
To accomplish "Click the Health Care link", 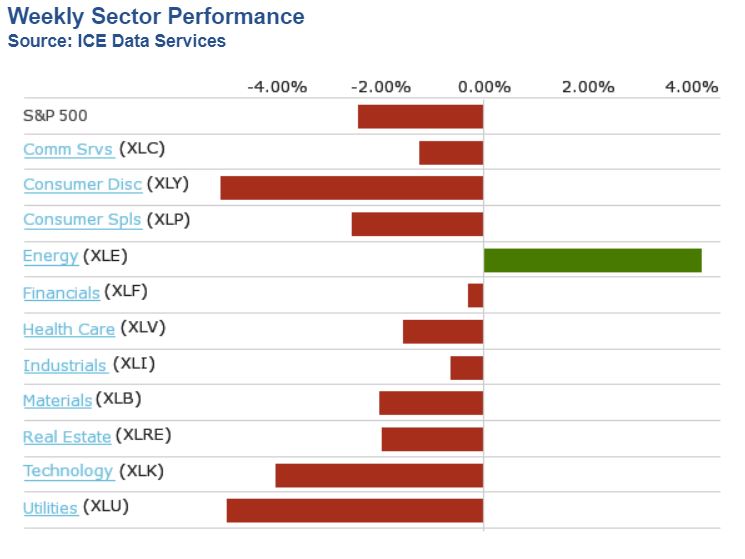I will click(68, 328).
